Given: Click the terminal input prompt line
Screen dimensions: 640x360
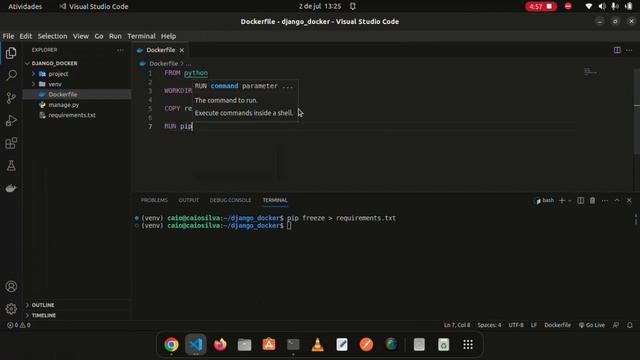Looking at the screenshot, I should coord(288,226).
